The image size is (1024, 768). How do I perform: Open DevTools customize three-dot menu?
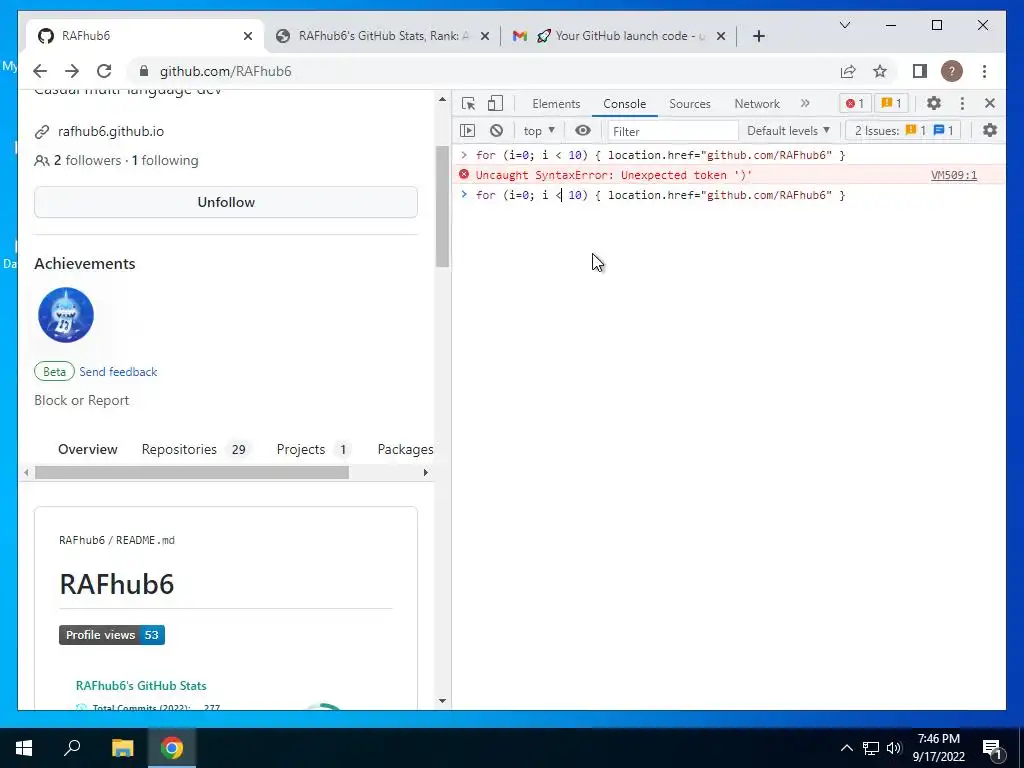[962, 103]
